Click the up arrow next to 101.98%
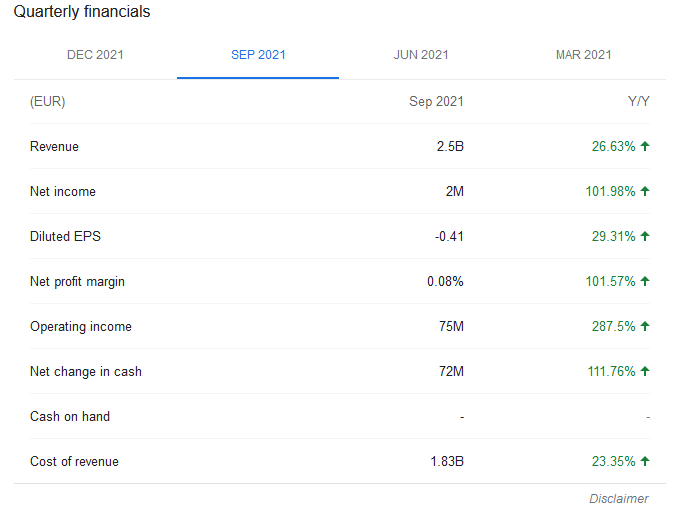 click(645, 191)
